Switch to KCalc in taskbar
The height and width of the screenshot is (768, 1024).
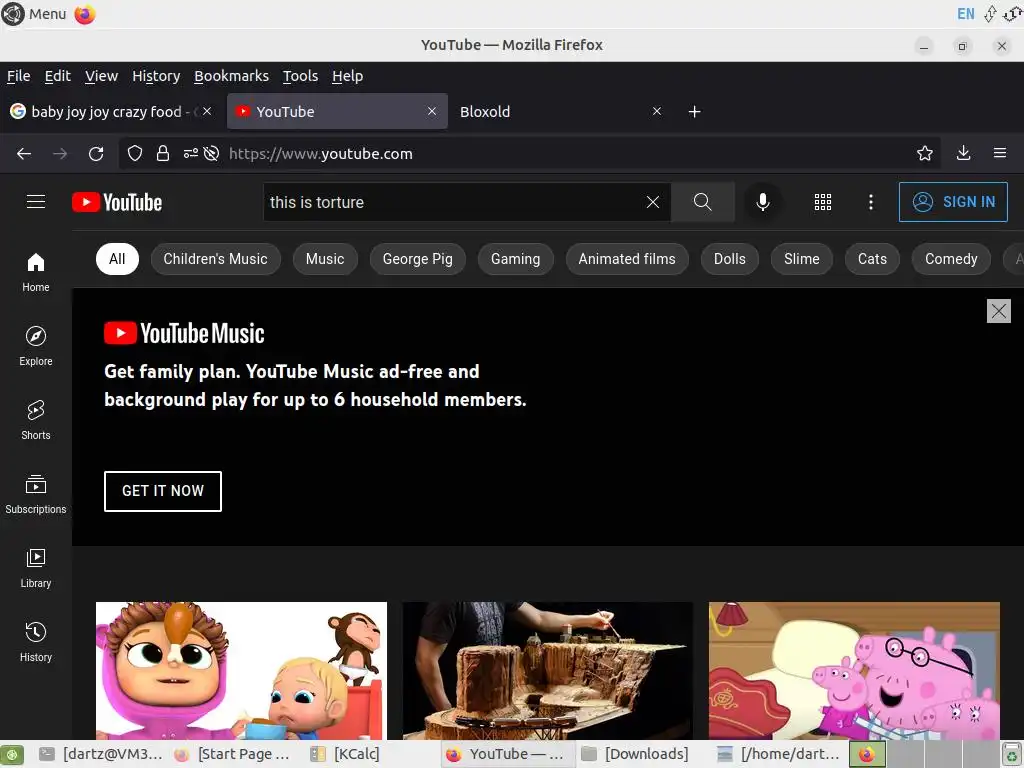[x=345, y=754]
